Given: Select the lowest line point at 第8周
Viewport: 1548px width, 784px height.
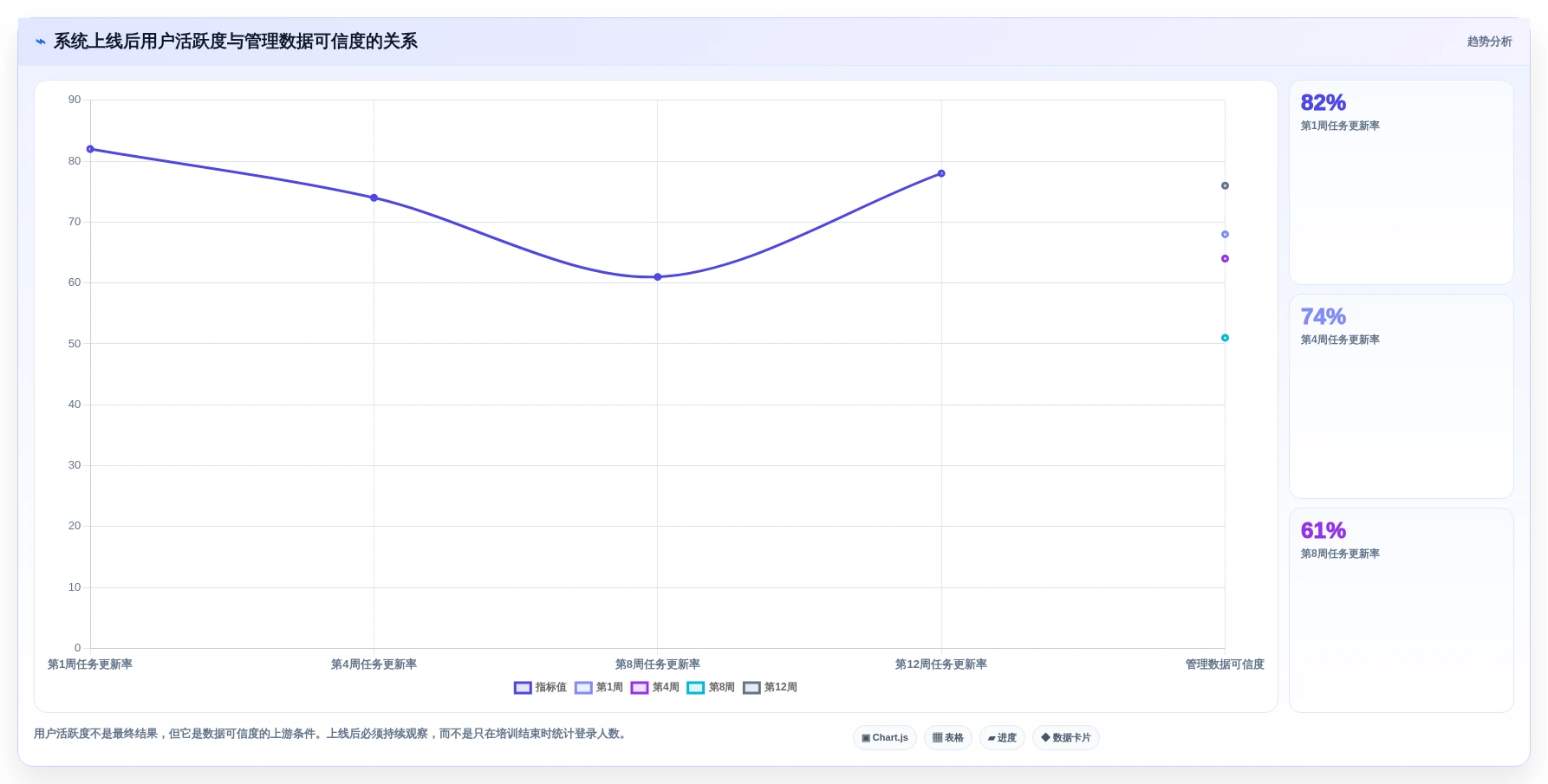Looking at the screenshot, I should 658,277.
